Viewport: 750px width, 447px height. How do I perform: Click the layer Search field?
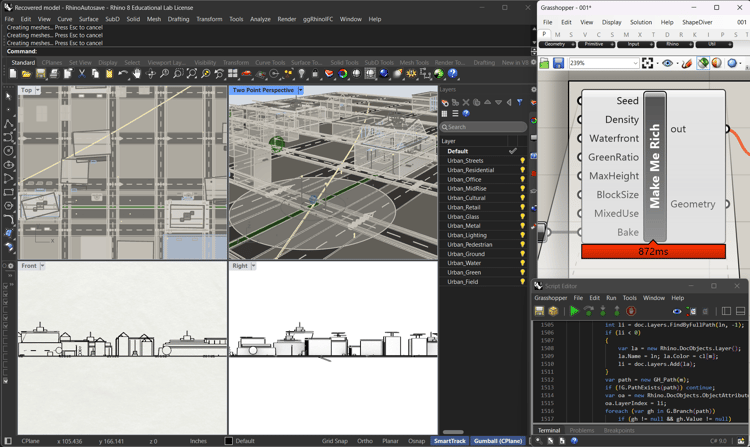click(485, 127)
